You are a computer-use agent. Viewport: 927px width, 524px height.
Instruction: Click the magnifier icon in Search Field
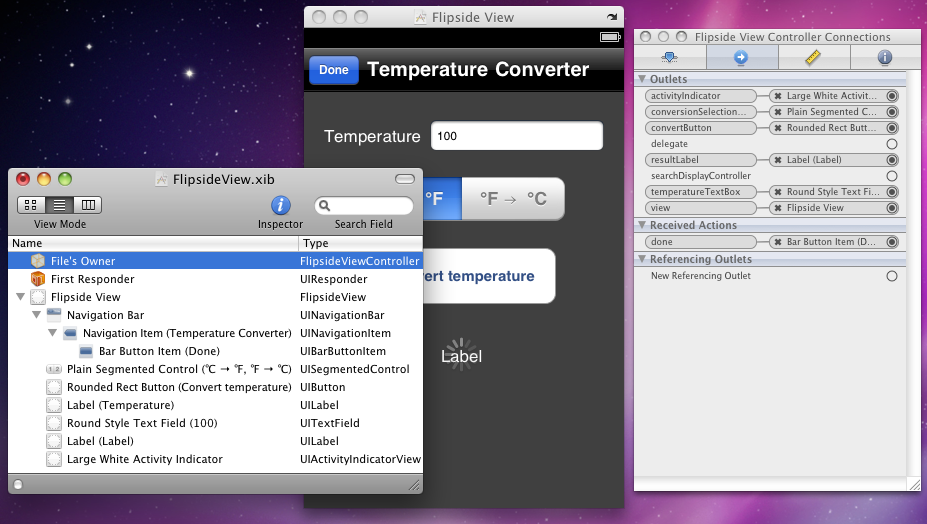point(324,206)
